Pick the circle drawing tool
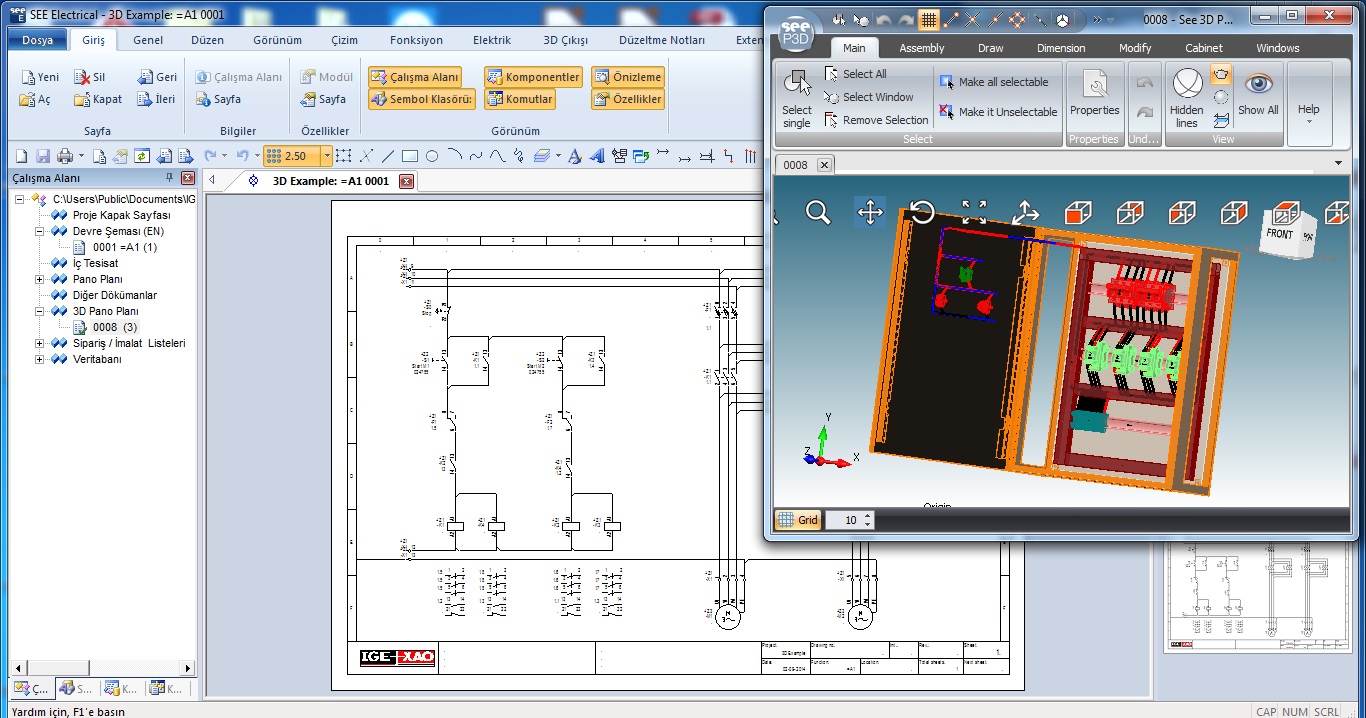This screenshot has height=718, width=1366. coord(432,156)
